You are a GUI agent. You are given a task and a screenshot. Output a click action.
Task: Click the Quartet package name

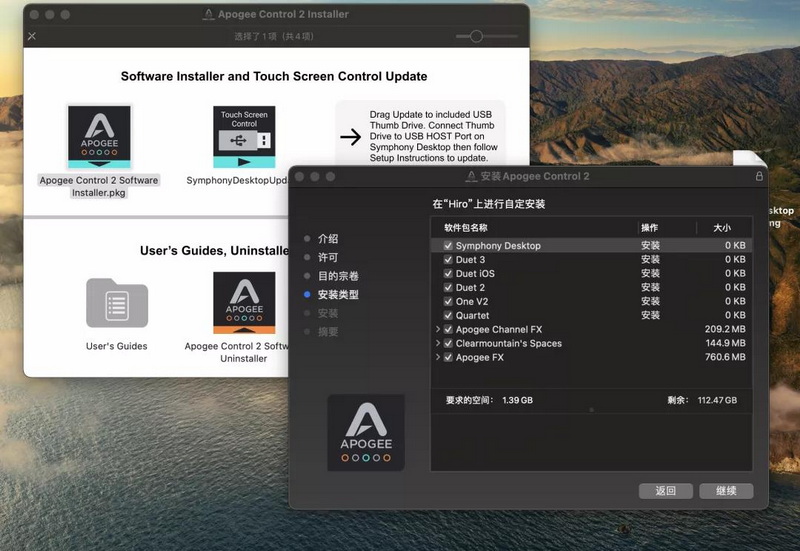(472, 315)
